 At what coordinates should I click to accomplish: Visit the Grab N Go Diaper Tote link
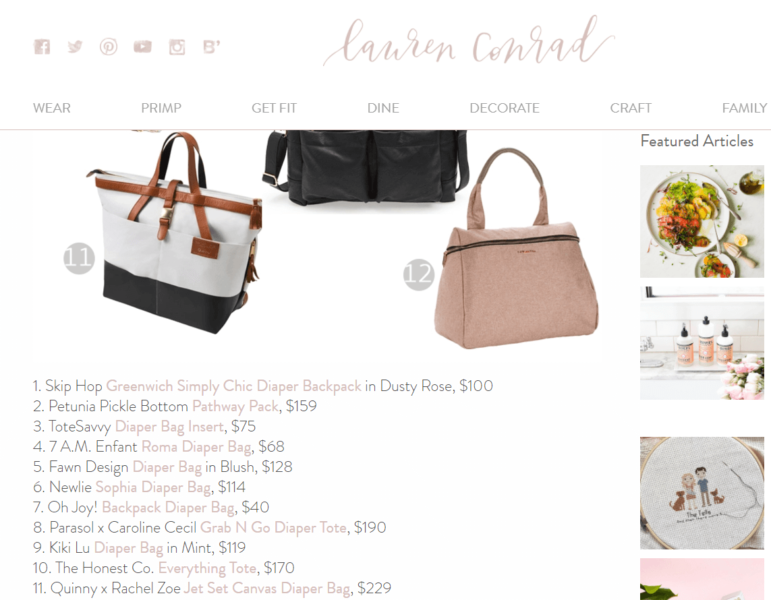click(x=273, y=528)
